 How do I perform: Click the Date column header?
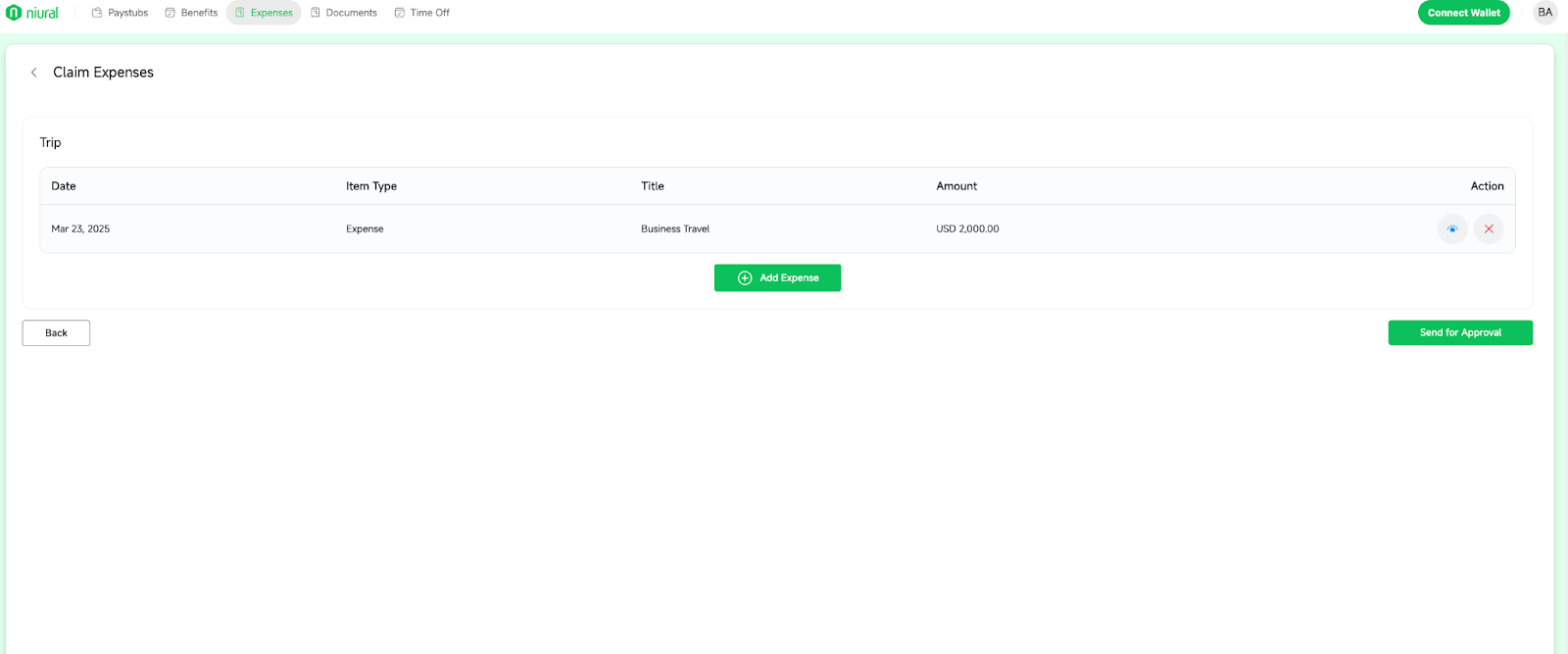64,186
